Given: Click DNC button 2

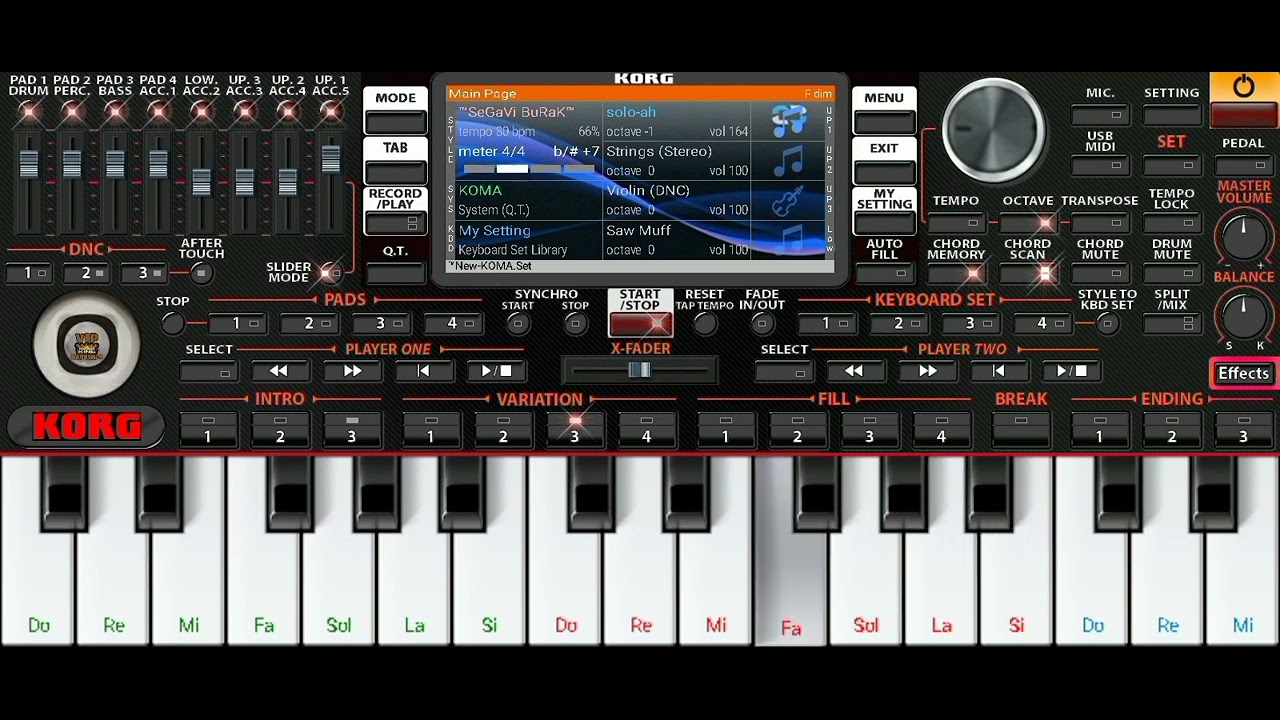Looking at the screenshot, I should [x=86, y=273].
